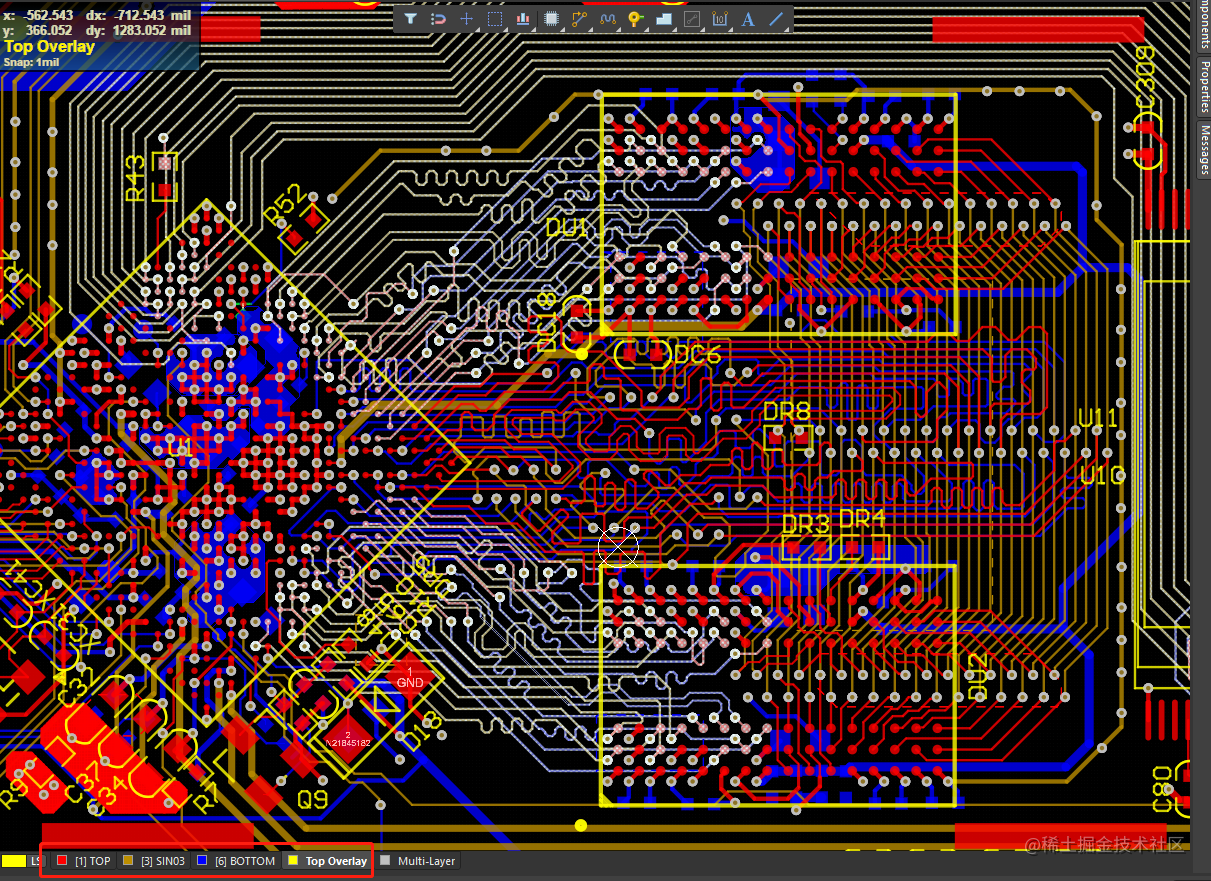
Task: Open the interactive routing dropdown arrow
Action: coord(589,28)
